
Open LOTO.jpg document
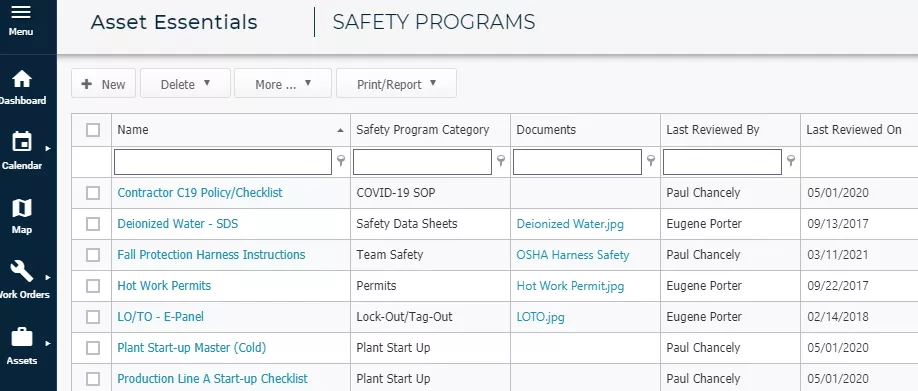540,317
